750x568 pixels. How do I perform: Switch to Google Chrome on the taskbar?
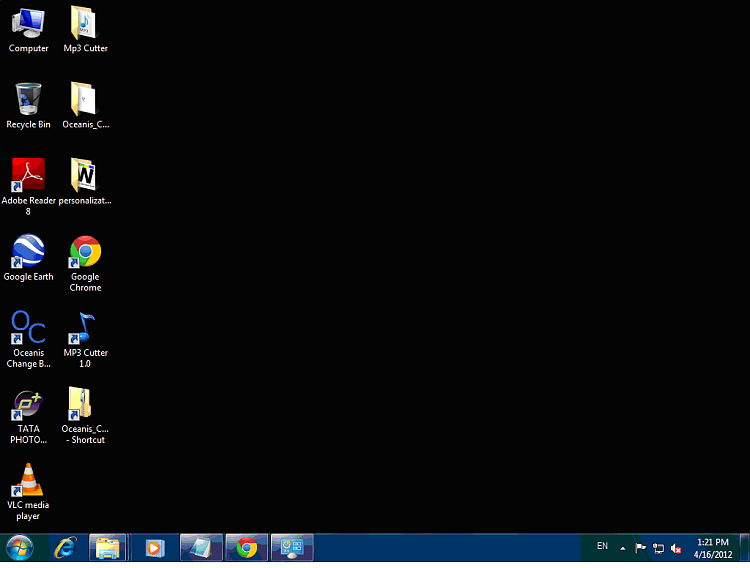click(247, 547)
